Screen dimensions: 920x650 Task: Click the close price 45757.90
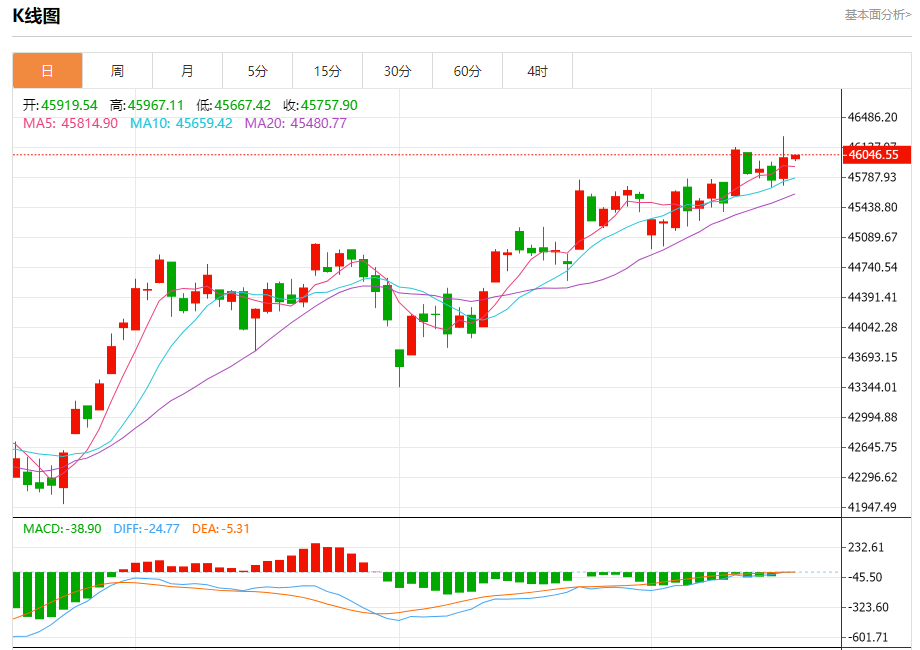[x=329, y=105]
